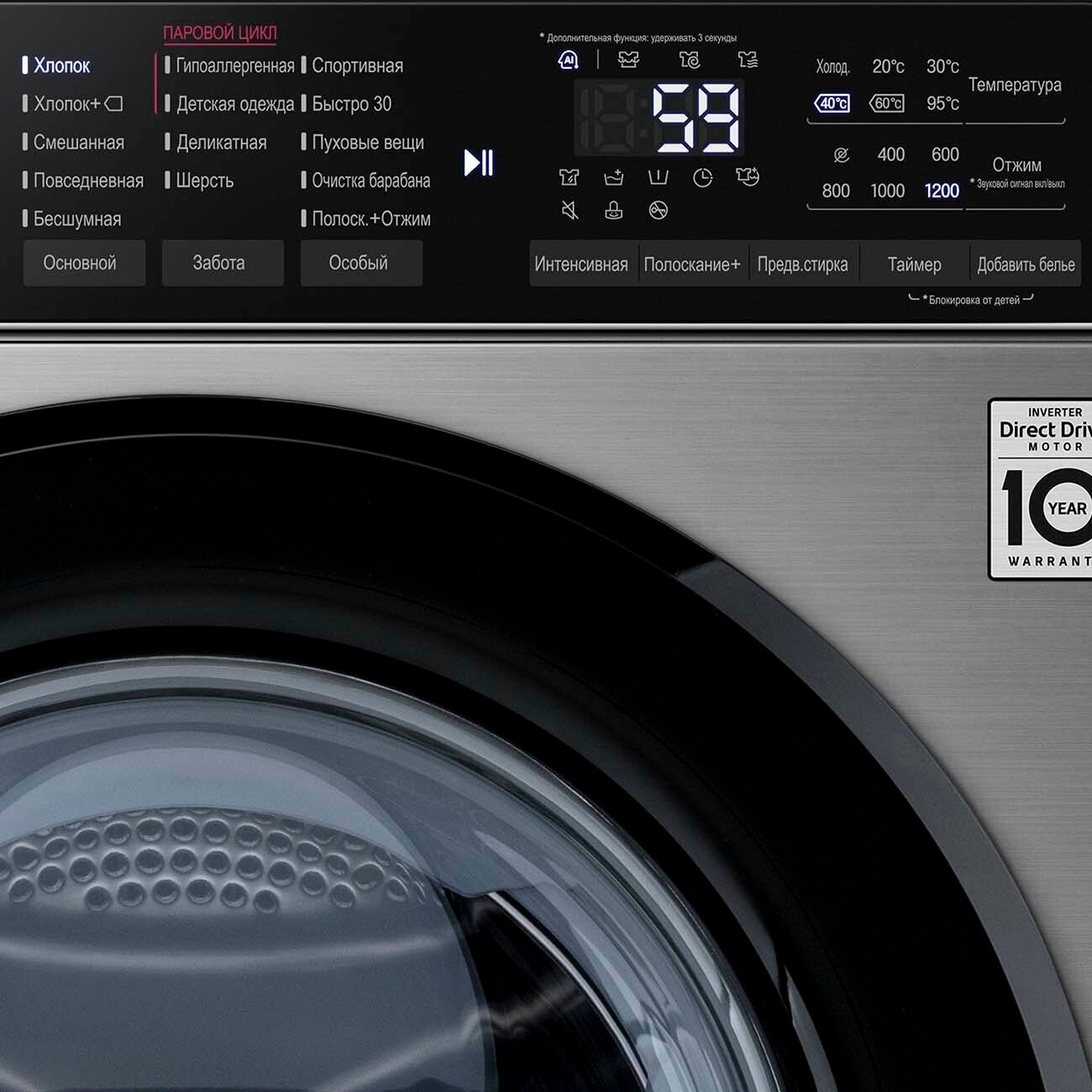Choose the 600 spin speed
Screen dimensions: 1092x1092
coord(945,155)
